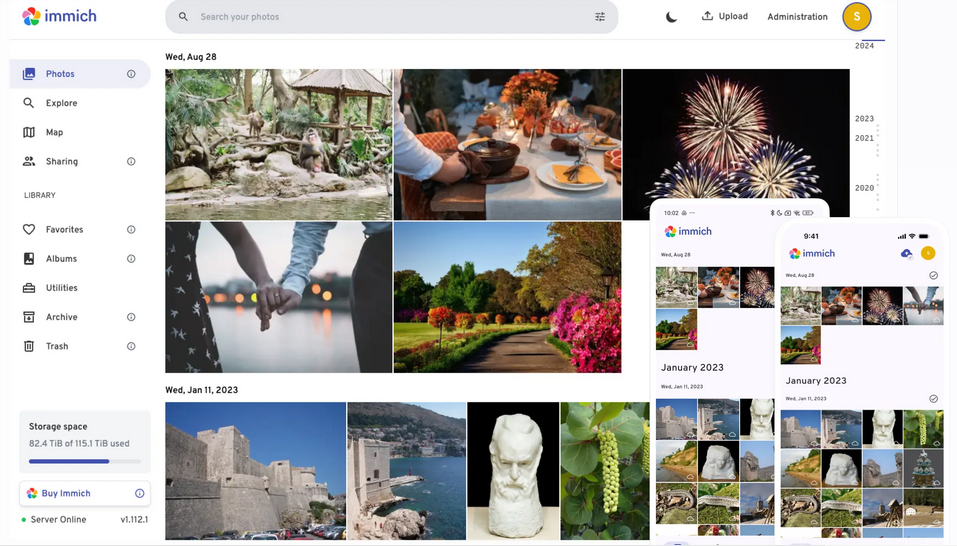This screenshot has width=957, height=546.
Task: Click the Upload button
Action: tap(724, 16)
